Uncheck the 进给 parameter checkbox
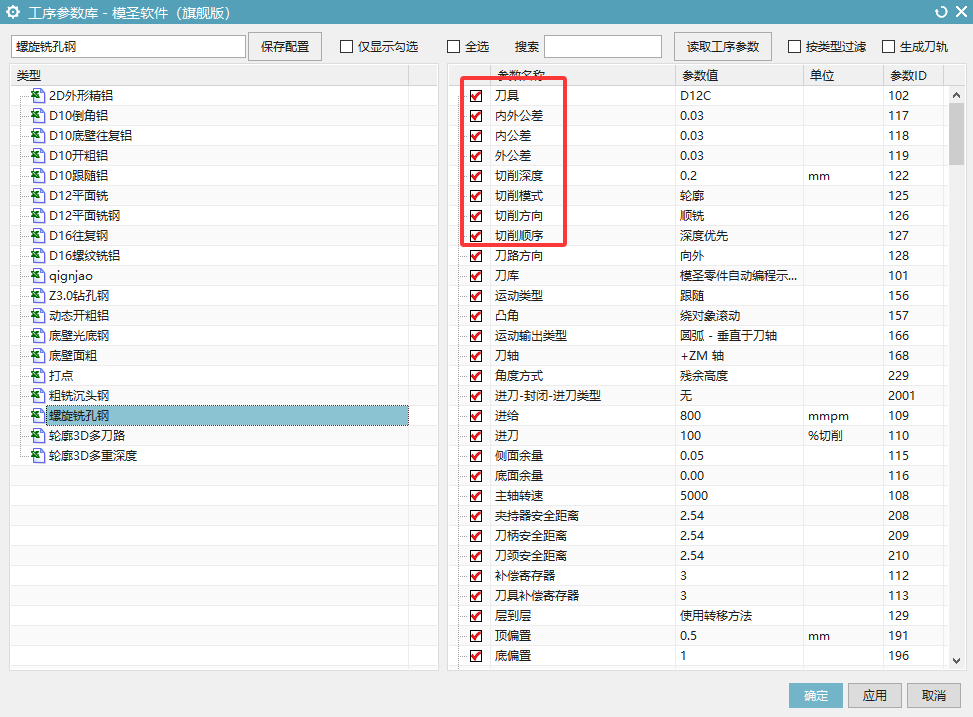 pyautogui.click(x=476, y=416)
